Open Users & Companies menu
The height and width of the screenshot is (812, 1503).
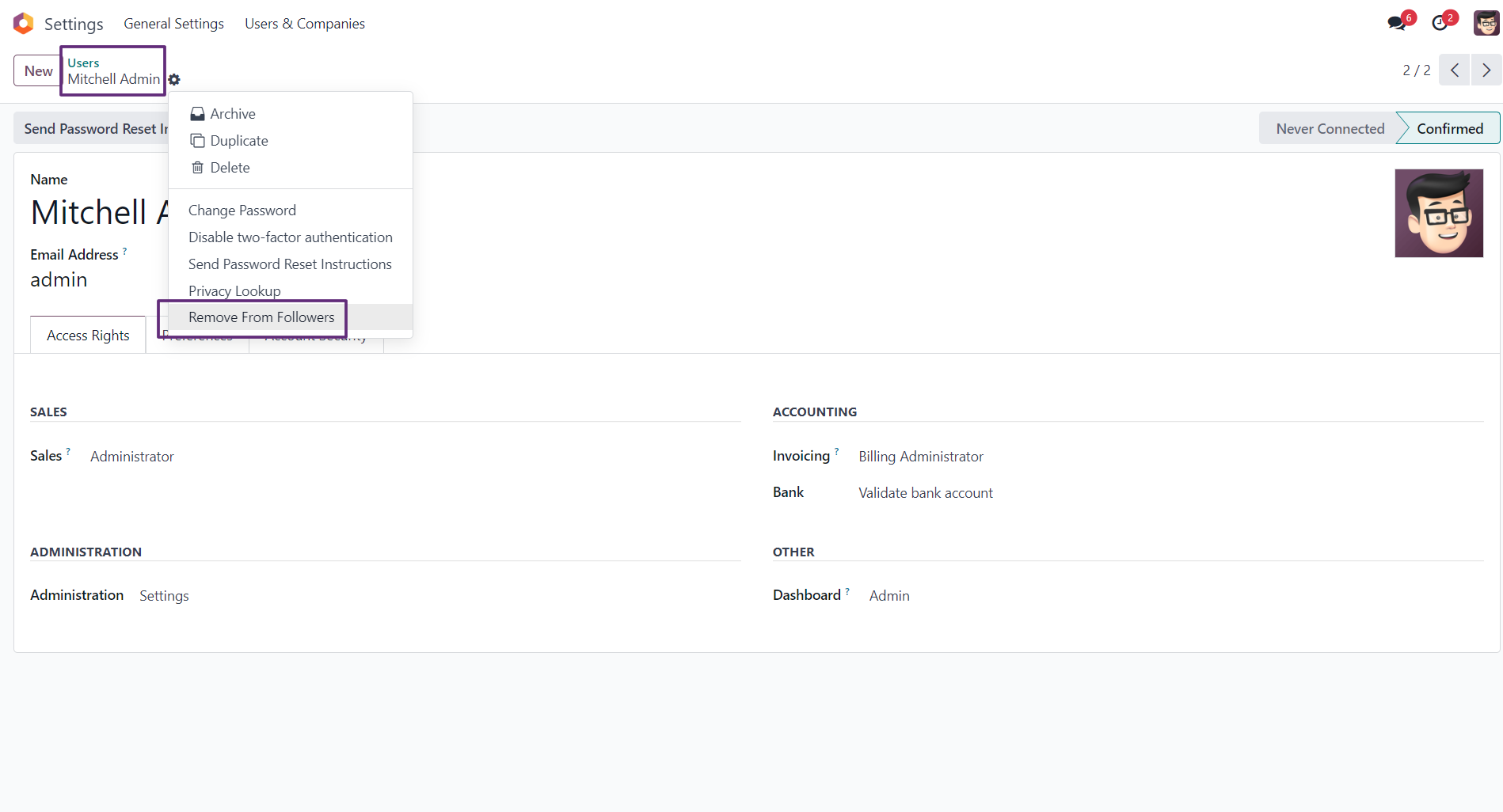pyautogui.click(x=305, y=24)
